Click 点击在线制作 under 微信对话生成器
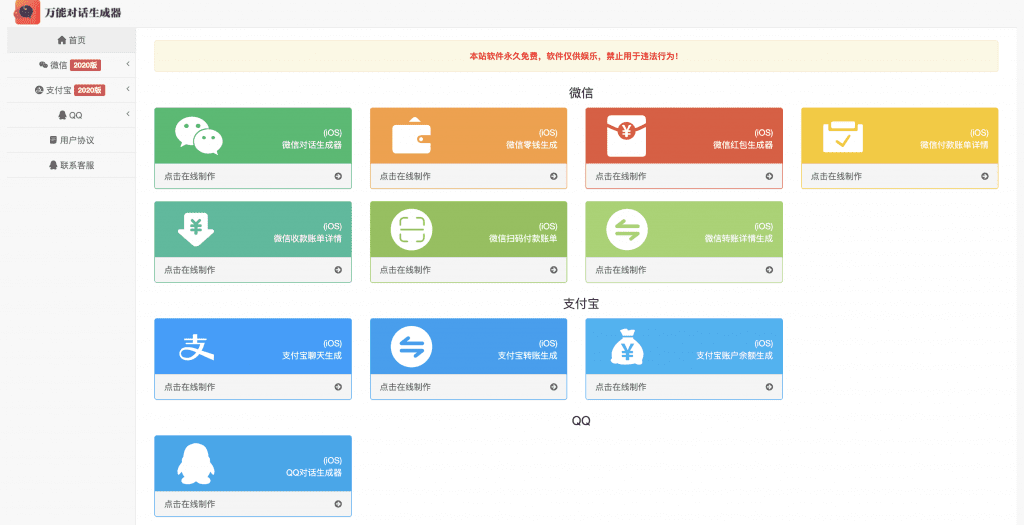 click(x=189, y=176)
